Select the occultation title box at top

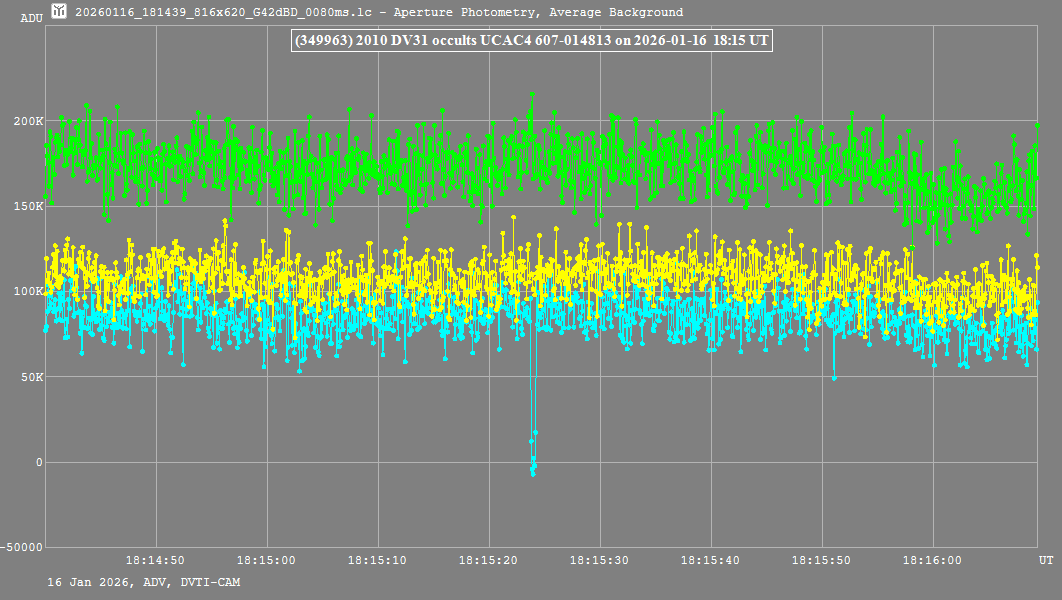(530, 39)
